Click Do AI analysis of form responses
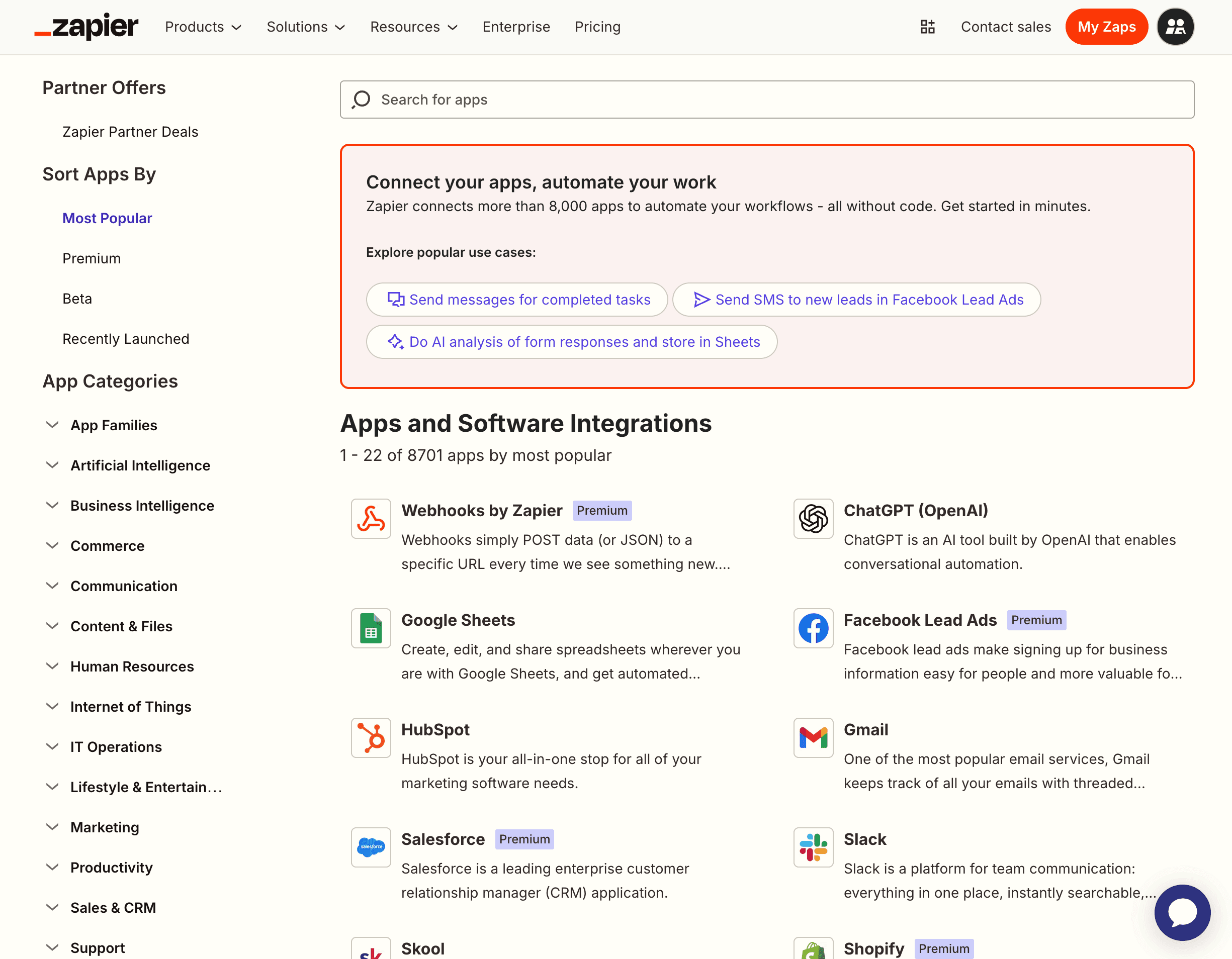Screen dimensions: 1232x959 tap(571, 342)
